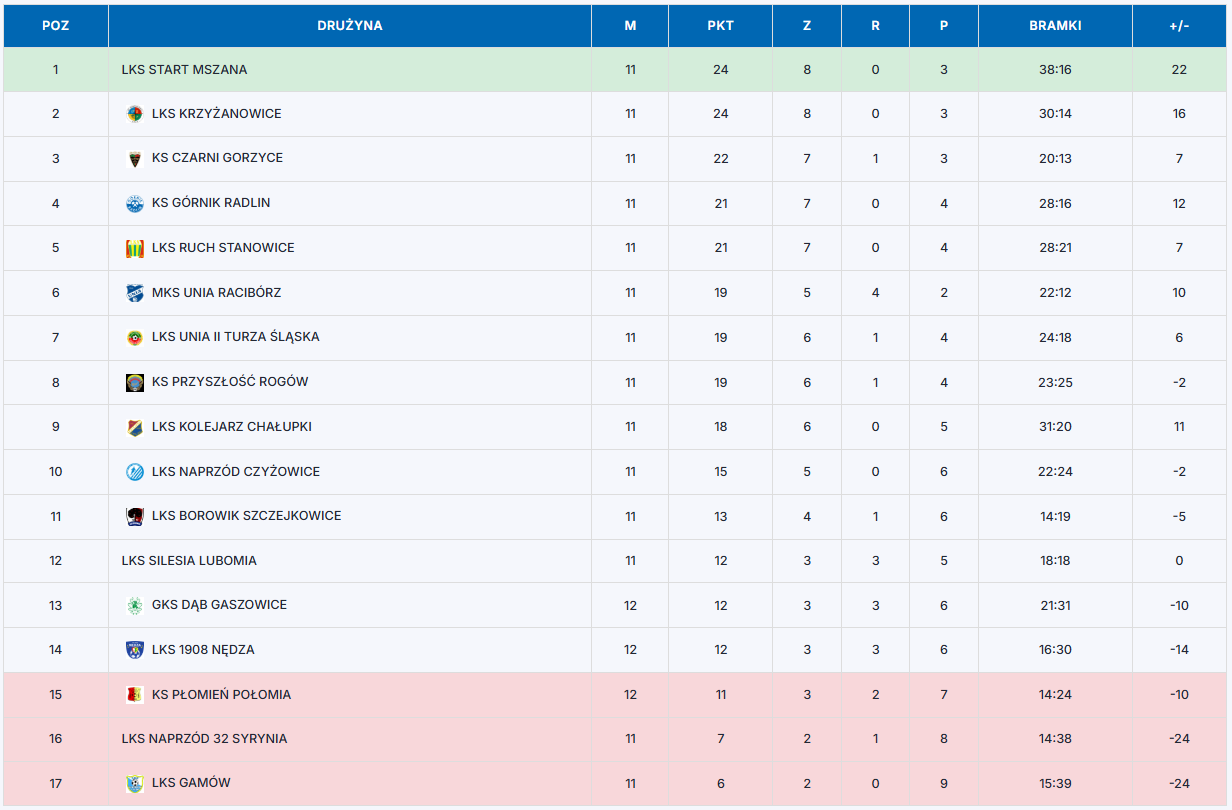Open the LKS Start Mszana team link
The height and width of the screenshot is (810, 1232).
(184, 70)
